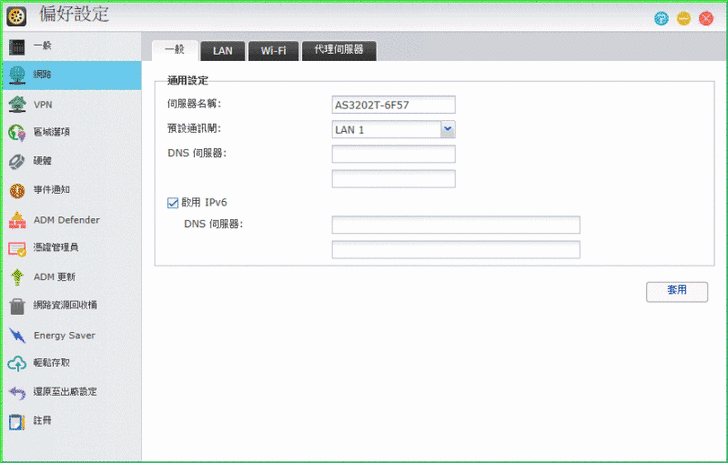Open Restore Factory Default (還原至出廠設定) icon
Screen dimensions: 728x463
tap(17, 392)
